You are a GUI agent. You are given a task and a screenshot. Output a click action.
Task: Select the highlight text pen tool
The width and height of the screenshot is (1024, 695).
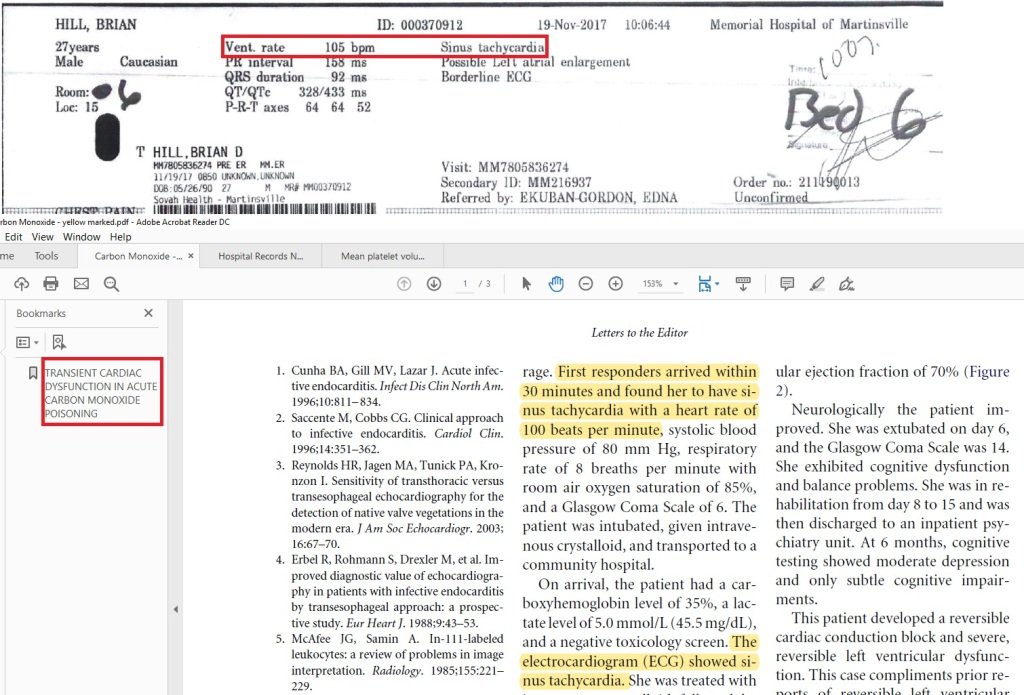click(x=817, y=283)
